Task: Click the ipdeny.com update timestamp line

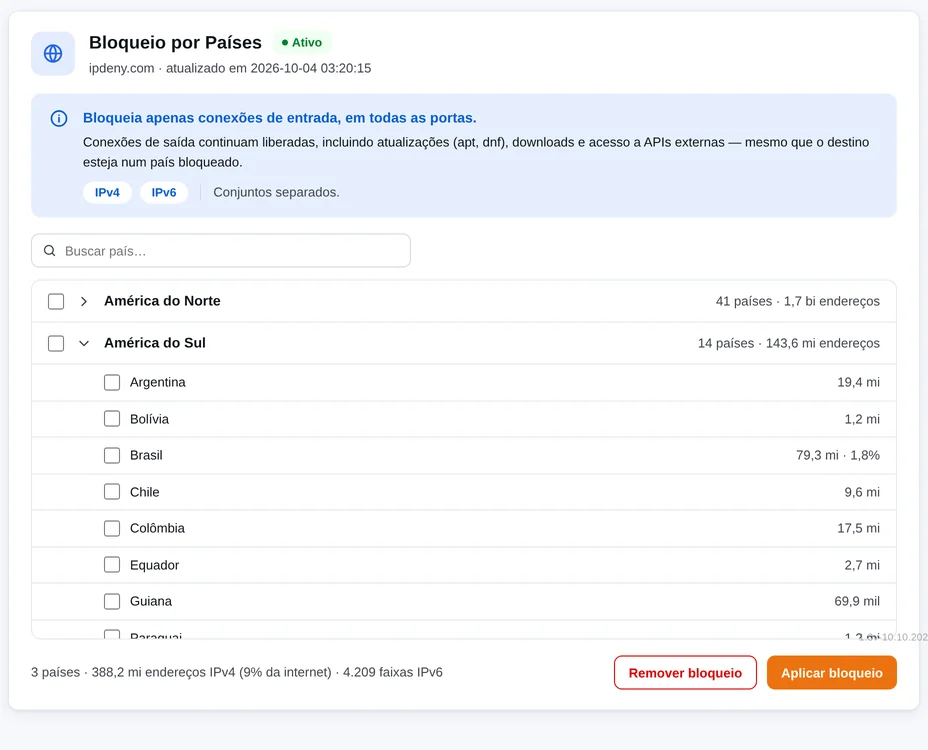Action: 230,68
